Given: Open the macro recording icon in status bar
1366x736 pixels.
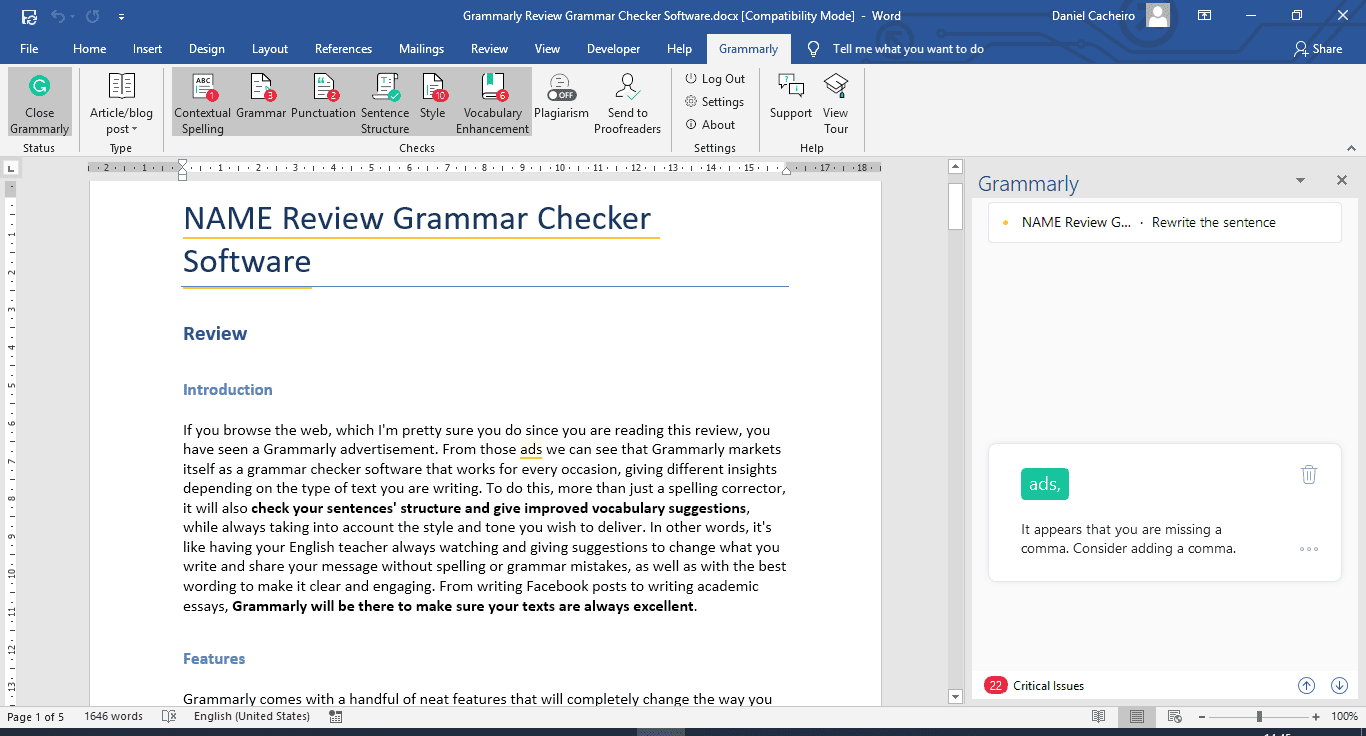Looking at the screenshot, I should tap(336, 716).
